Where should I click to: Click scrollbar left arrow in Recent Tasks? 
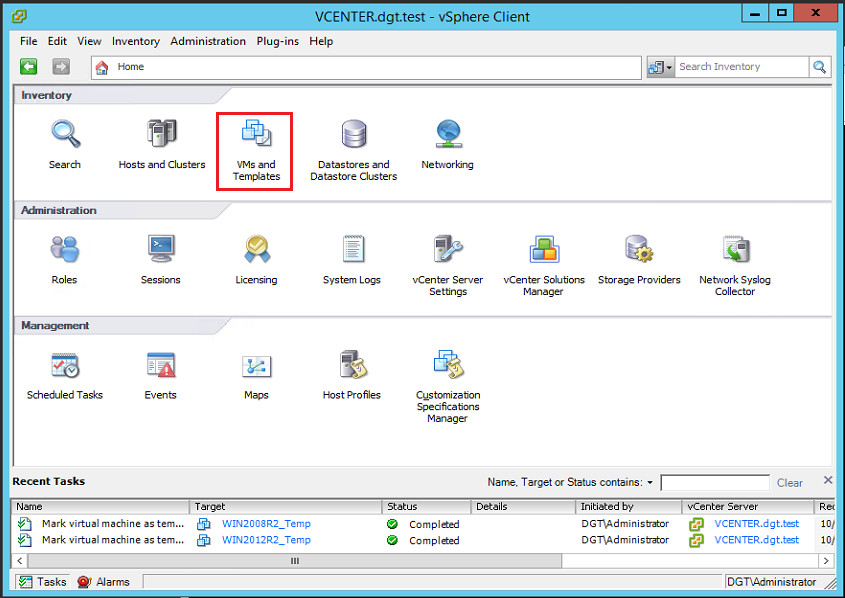click(x=19, y=561)
